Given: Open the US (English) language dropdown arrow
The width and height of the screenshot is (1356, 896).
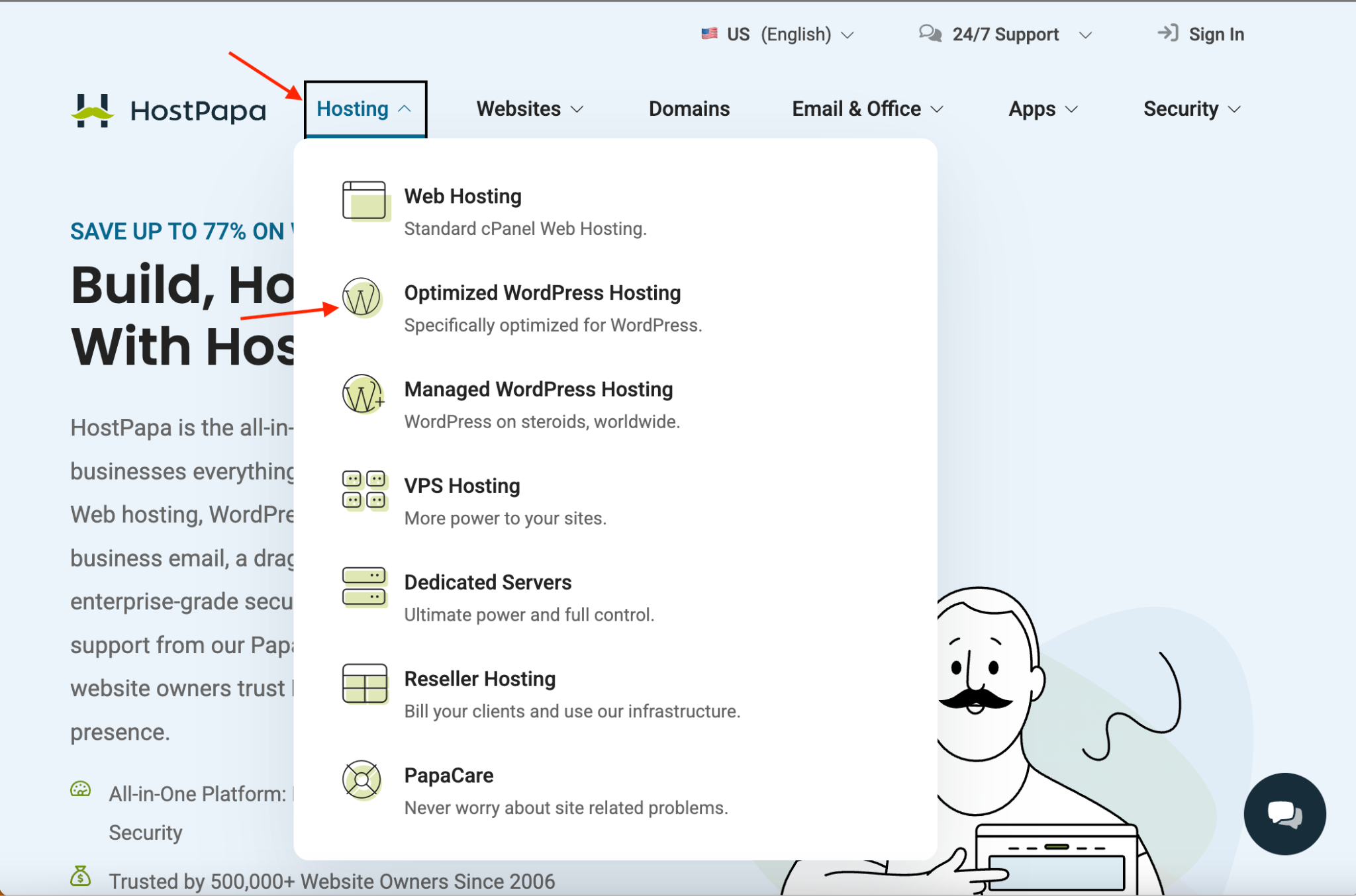Looking at the screenshot, I should tap(847, 34).
